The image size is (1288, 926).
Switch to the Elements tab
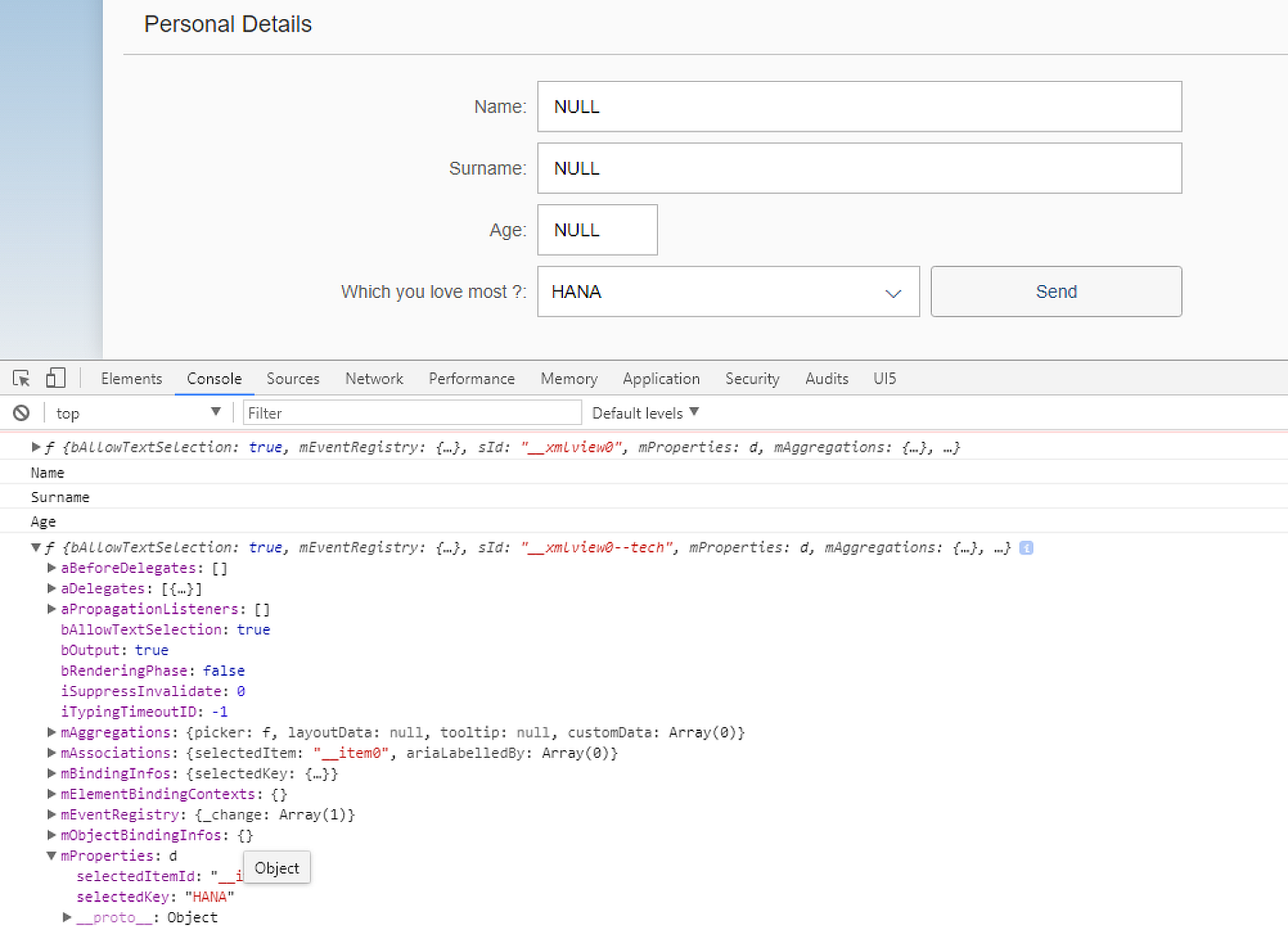132,378
